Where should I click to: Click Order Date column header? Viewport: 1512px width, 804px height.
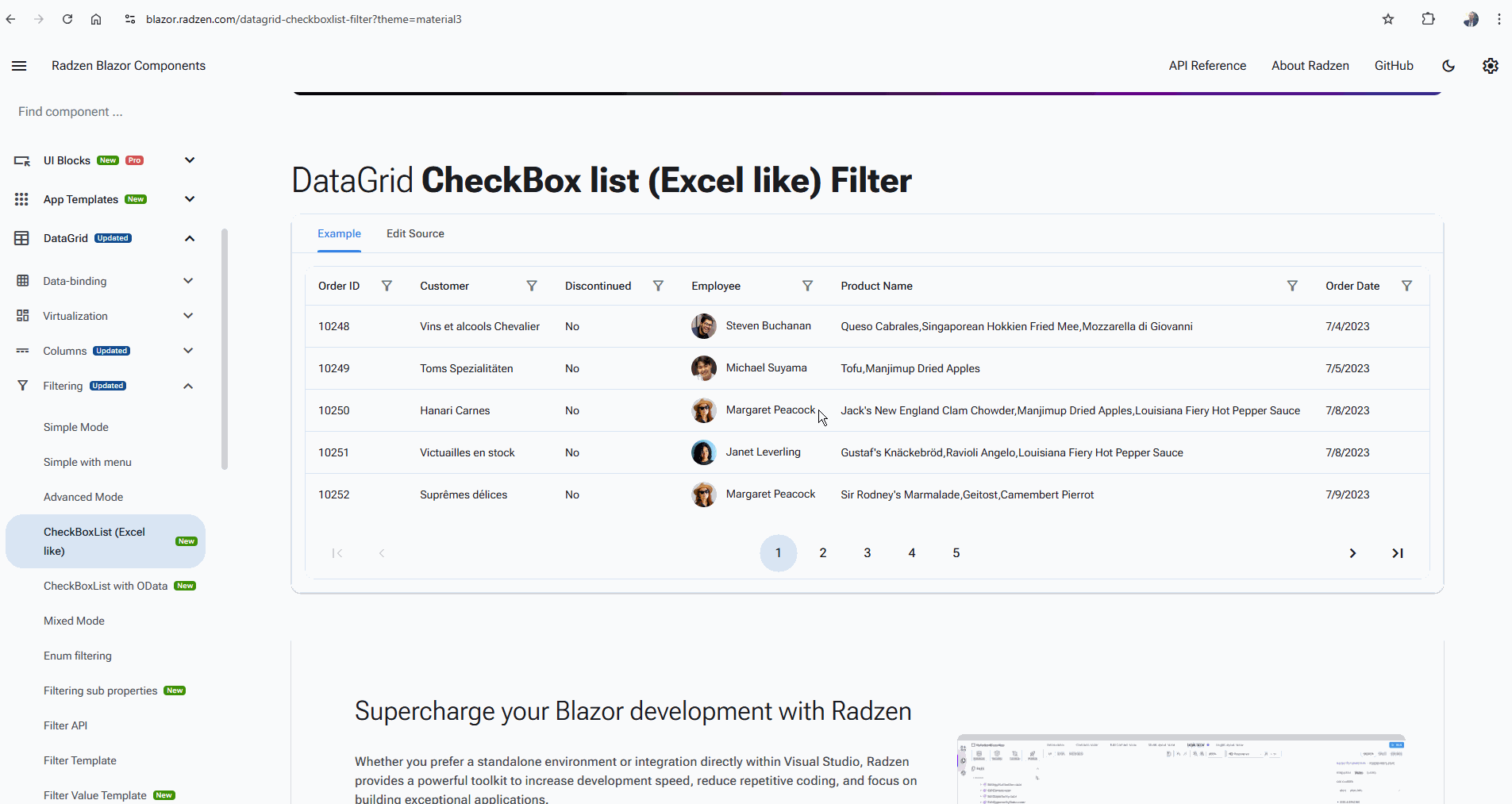point(1352,286)
